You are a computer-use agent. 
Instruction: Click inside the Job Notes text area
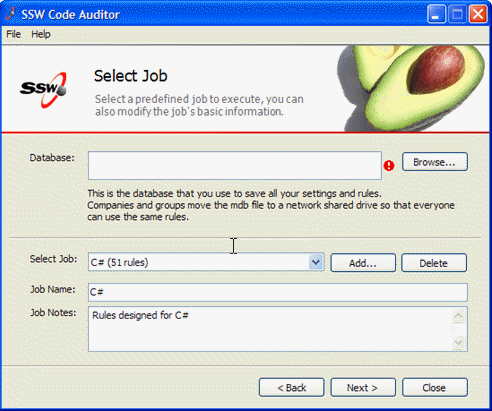pyautogui.click(x=270, y=329)
